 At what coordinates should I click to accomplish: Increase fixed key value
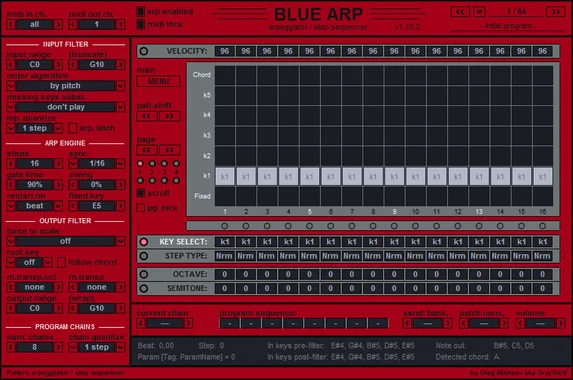[120, 206]
